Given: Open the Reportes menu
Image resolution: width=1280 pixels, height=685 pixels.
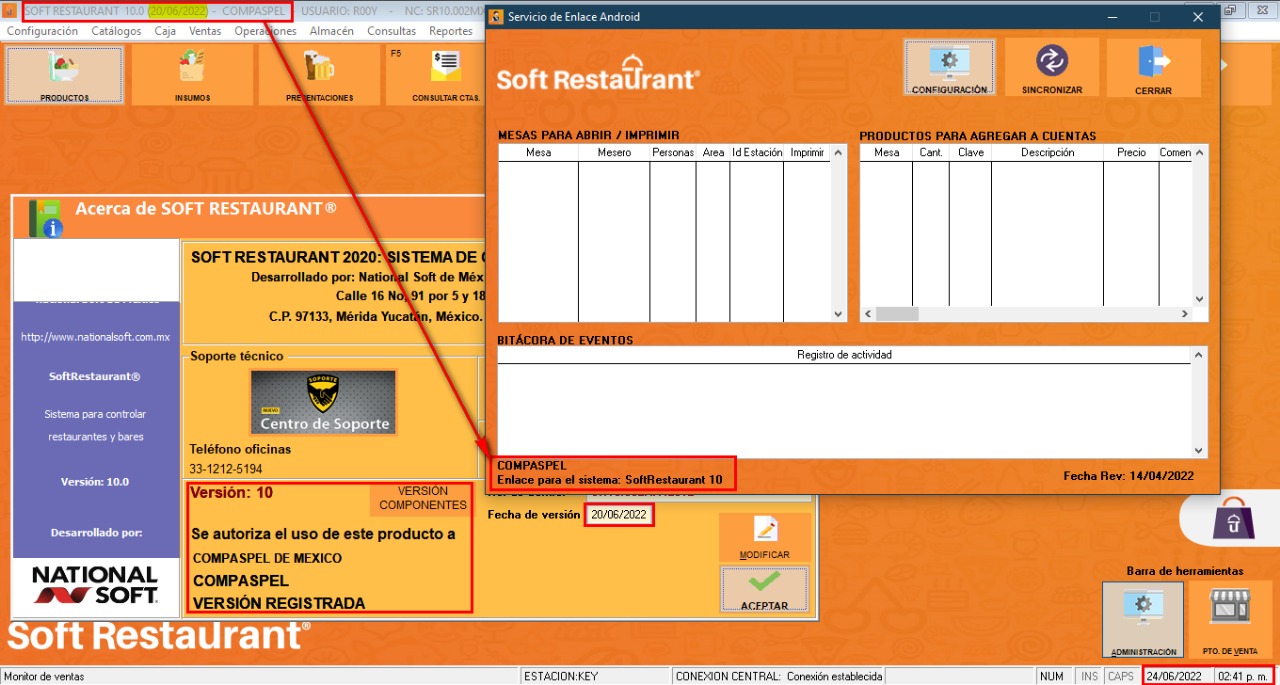Looking at the screenshot, I should [450, 31].
